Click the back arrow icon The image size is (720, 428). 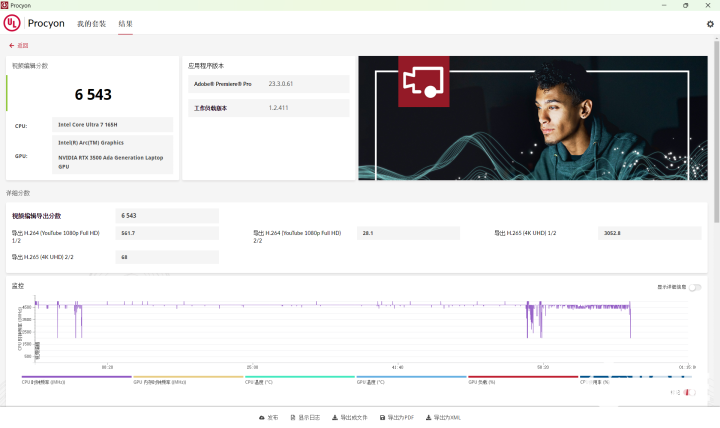tap(11, 45)
